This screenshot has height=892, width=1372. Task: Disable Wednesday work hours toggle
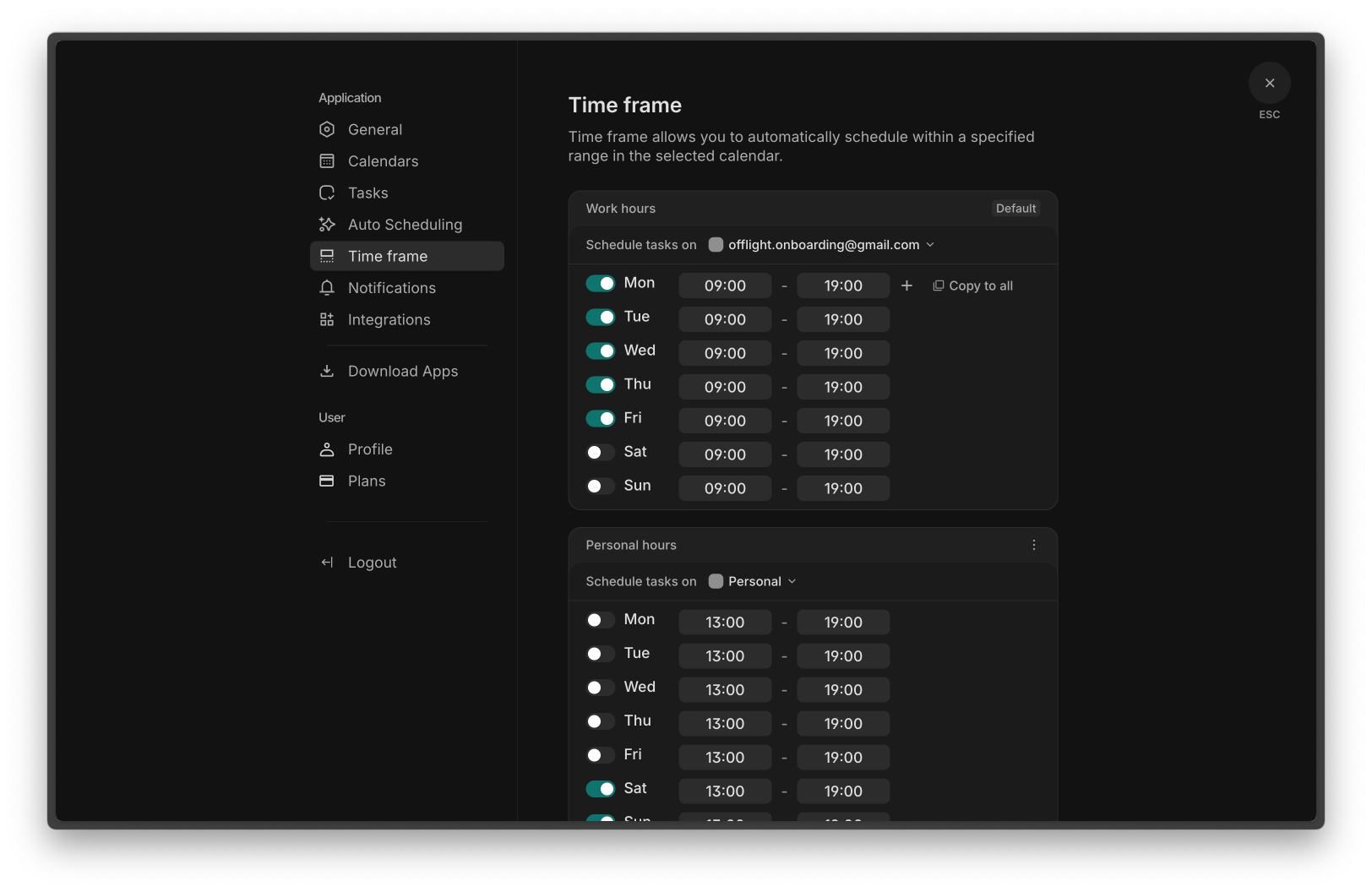point(601,351)
